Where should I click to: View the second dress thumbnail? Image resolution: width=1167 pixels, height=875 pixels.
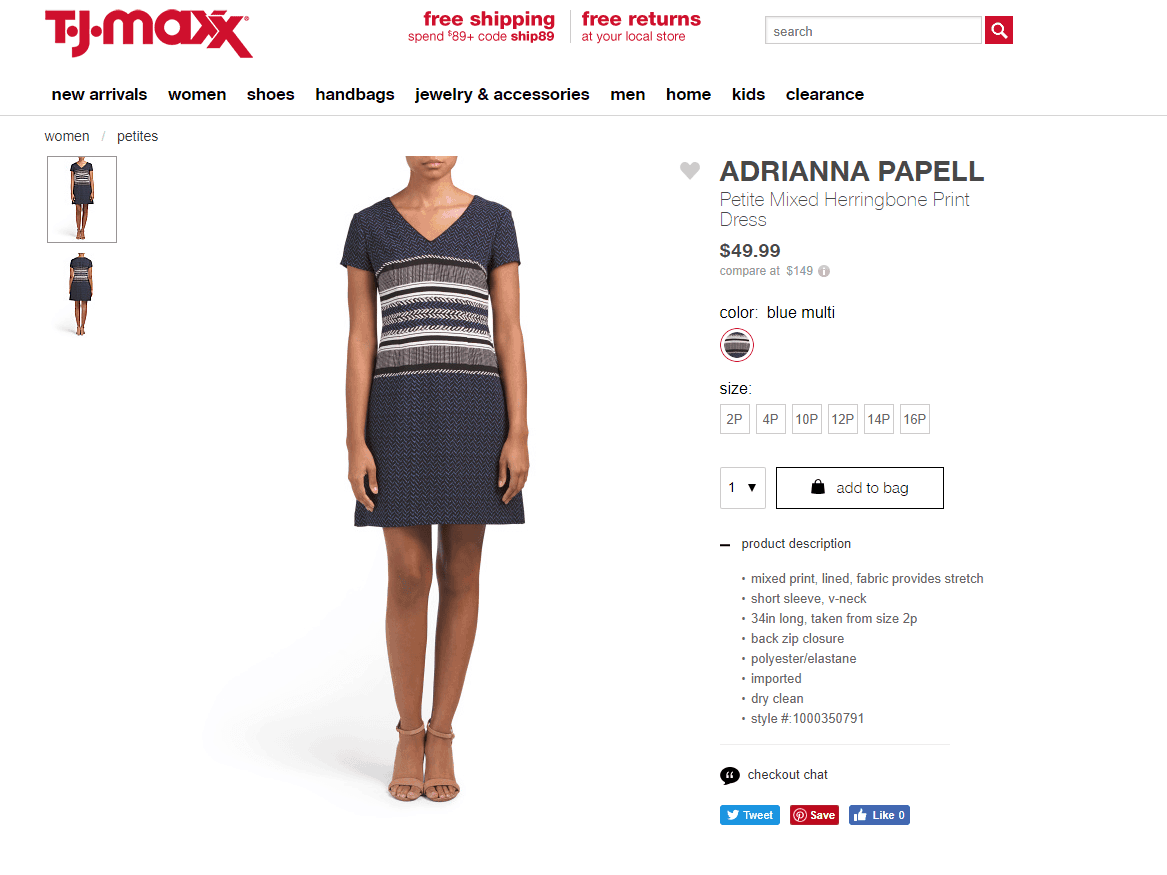(81, 295)
